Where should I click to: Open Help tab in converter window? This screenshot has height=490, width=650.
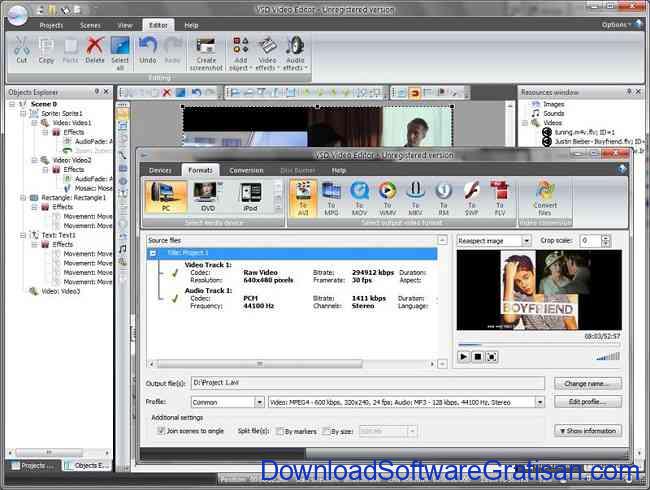339,170
